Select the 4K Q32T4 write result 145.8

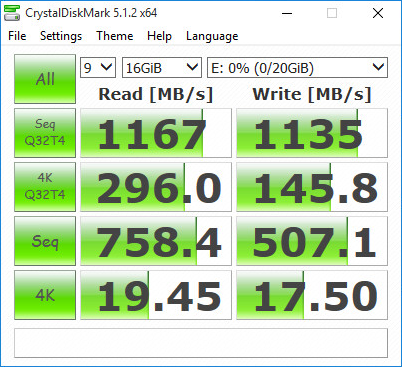pos(312,187)
